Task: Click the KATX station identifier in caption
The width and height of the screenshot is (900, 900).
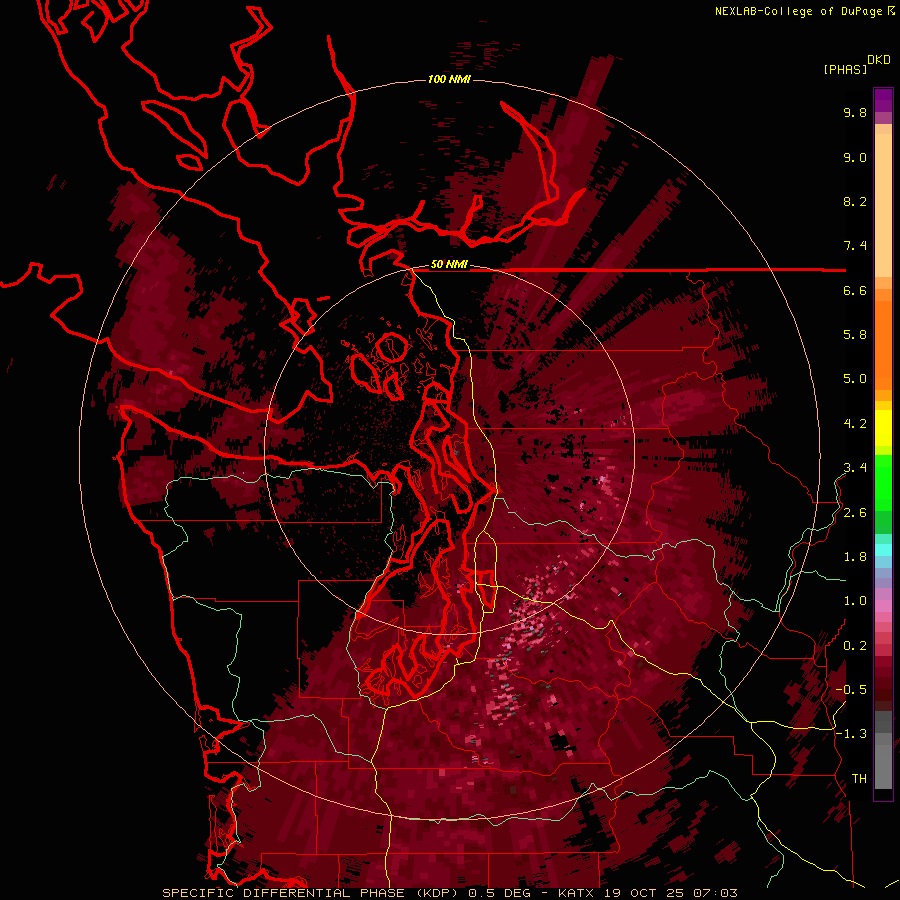Action: tap(577, 893)
